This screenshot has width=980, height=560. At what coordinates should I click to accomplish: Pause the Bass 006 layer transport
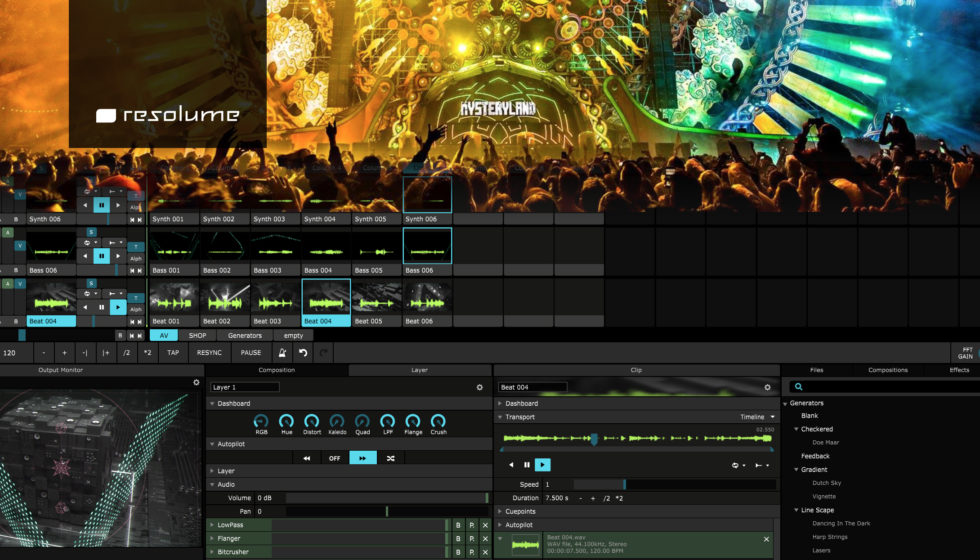coord(101,256)
